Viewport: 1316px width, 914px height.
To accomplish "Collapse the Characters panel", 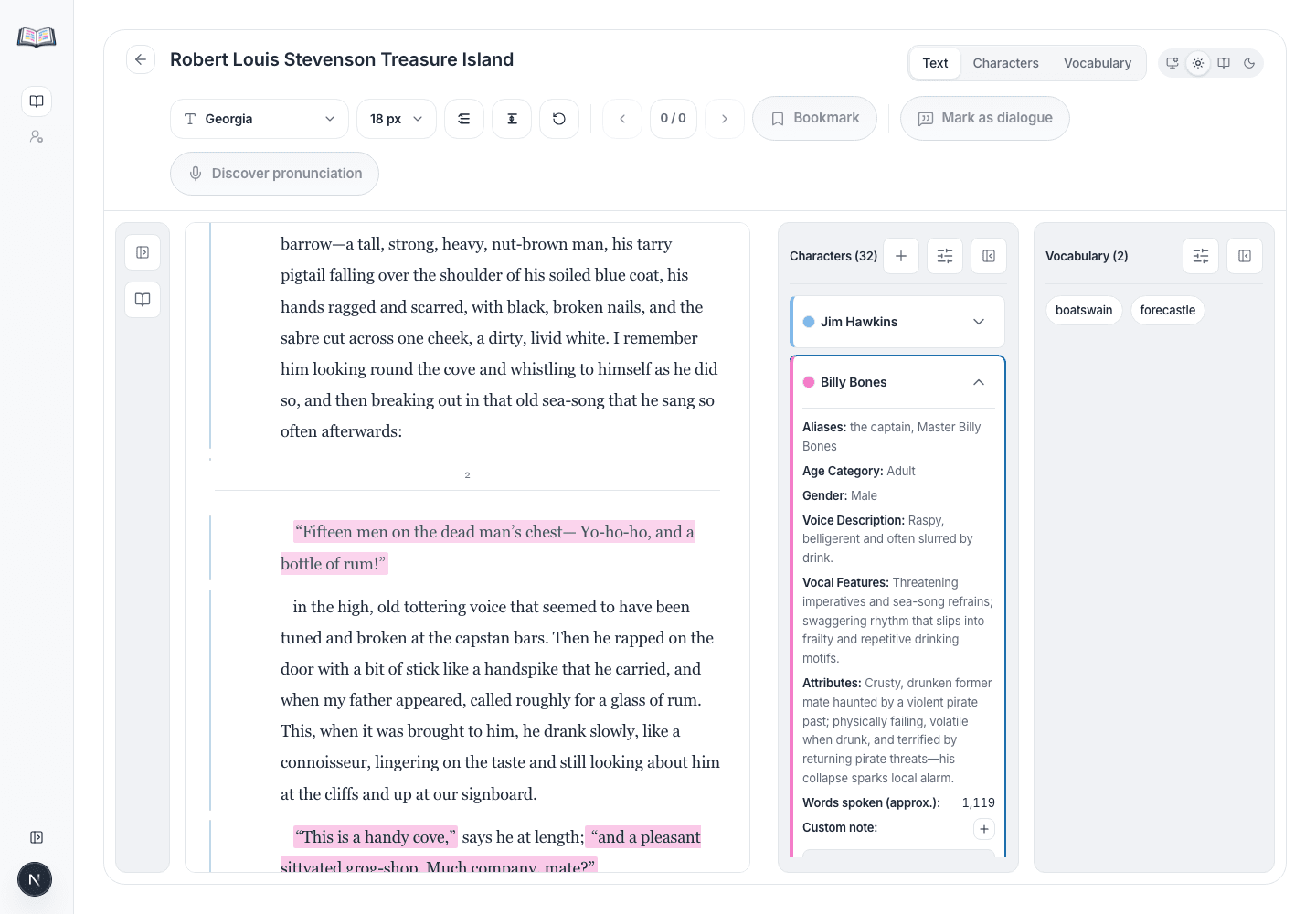I will tap(989, 256).
